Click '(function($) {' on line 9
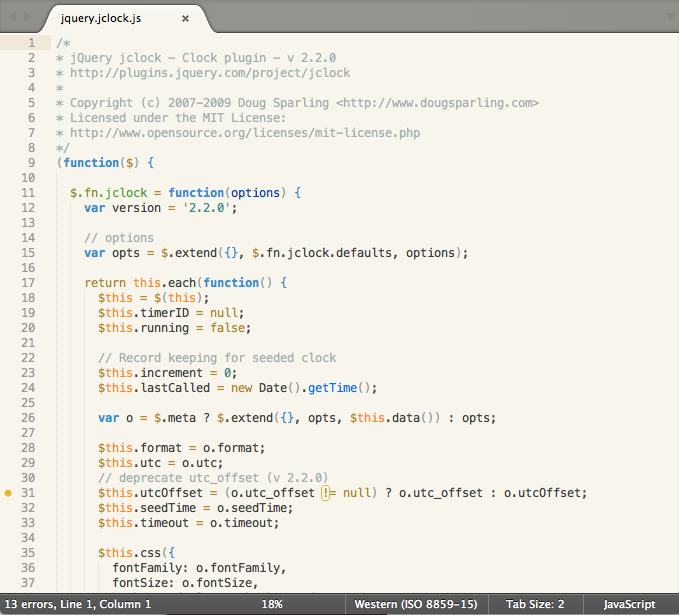 pos(105,163)
